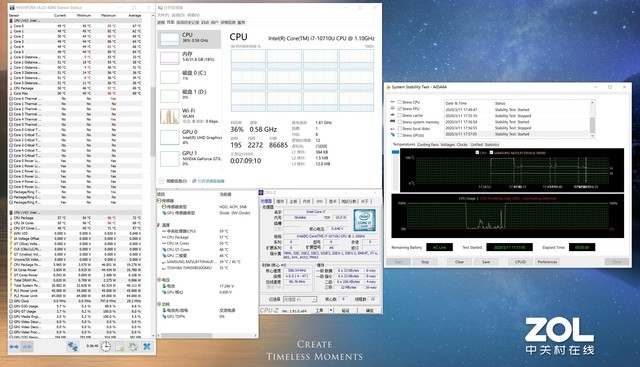The width and height of the screenshot is (640, 367).
Task: Click the 确定 button in CPU-Z
Action: click(x=369, y=310)
